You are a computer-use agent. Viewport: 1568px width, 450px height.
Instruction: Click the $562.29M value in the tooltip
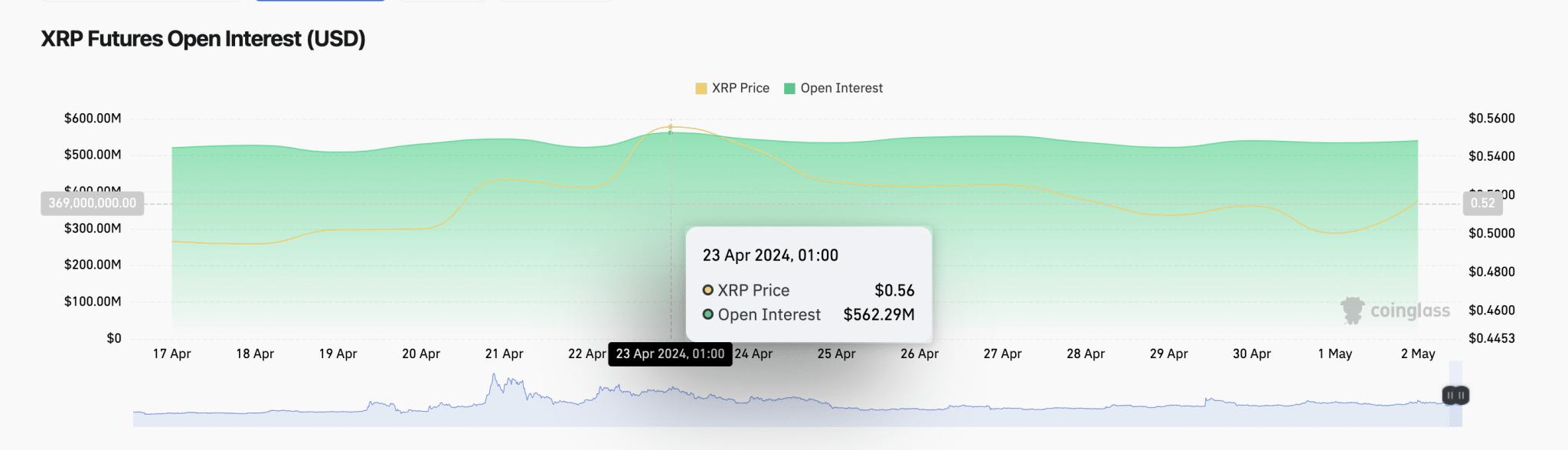tap(878, 315)
